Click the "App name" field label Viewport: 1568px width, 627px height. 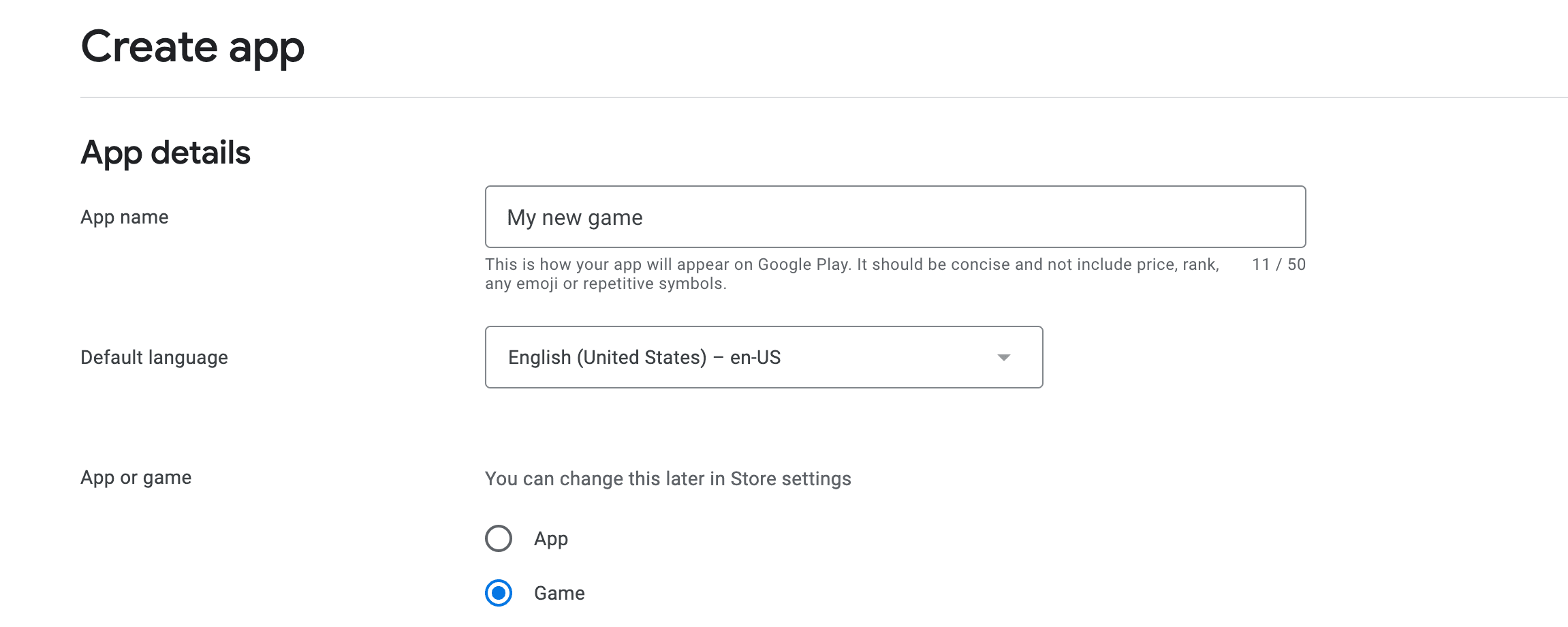(x=125, y=217)
